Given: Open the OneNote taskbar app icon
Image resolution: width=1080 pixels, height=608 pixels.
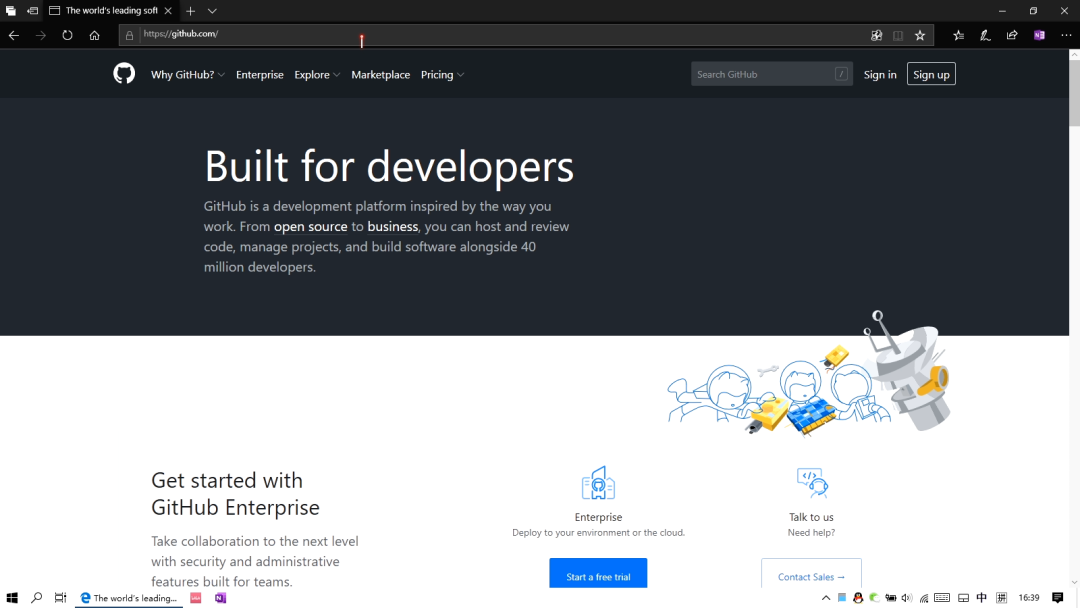Looking at the screenshot, I should pos(220,598).
